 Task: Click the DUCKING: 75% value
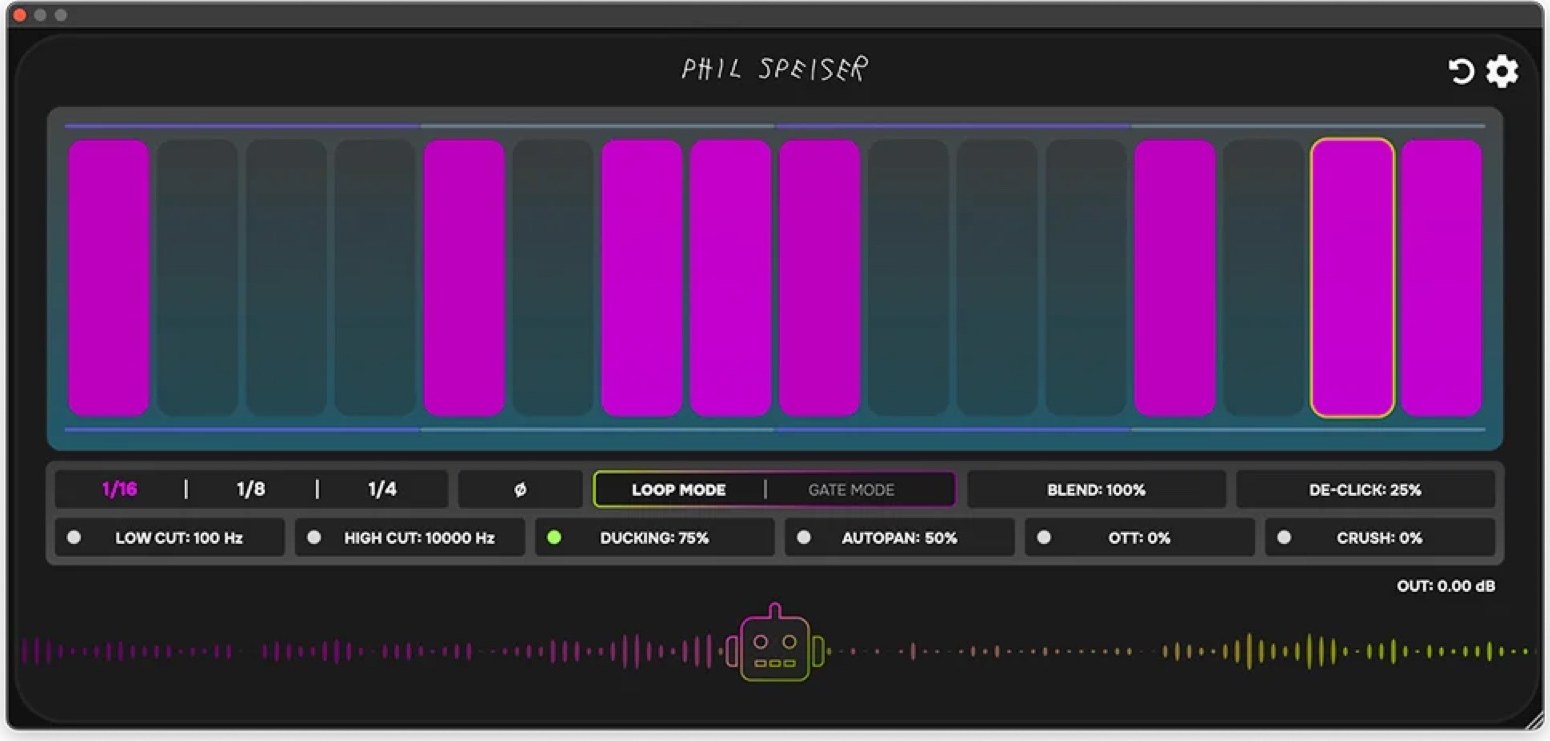tap(654, 538)
